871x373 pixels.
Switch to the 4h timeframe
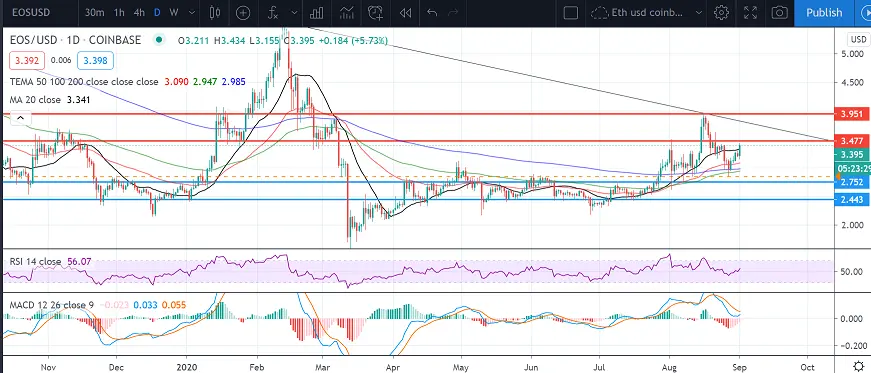point(139,12)
